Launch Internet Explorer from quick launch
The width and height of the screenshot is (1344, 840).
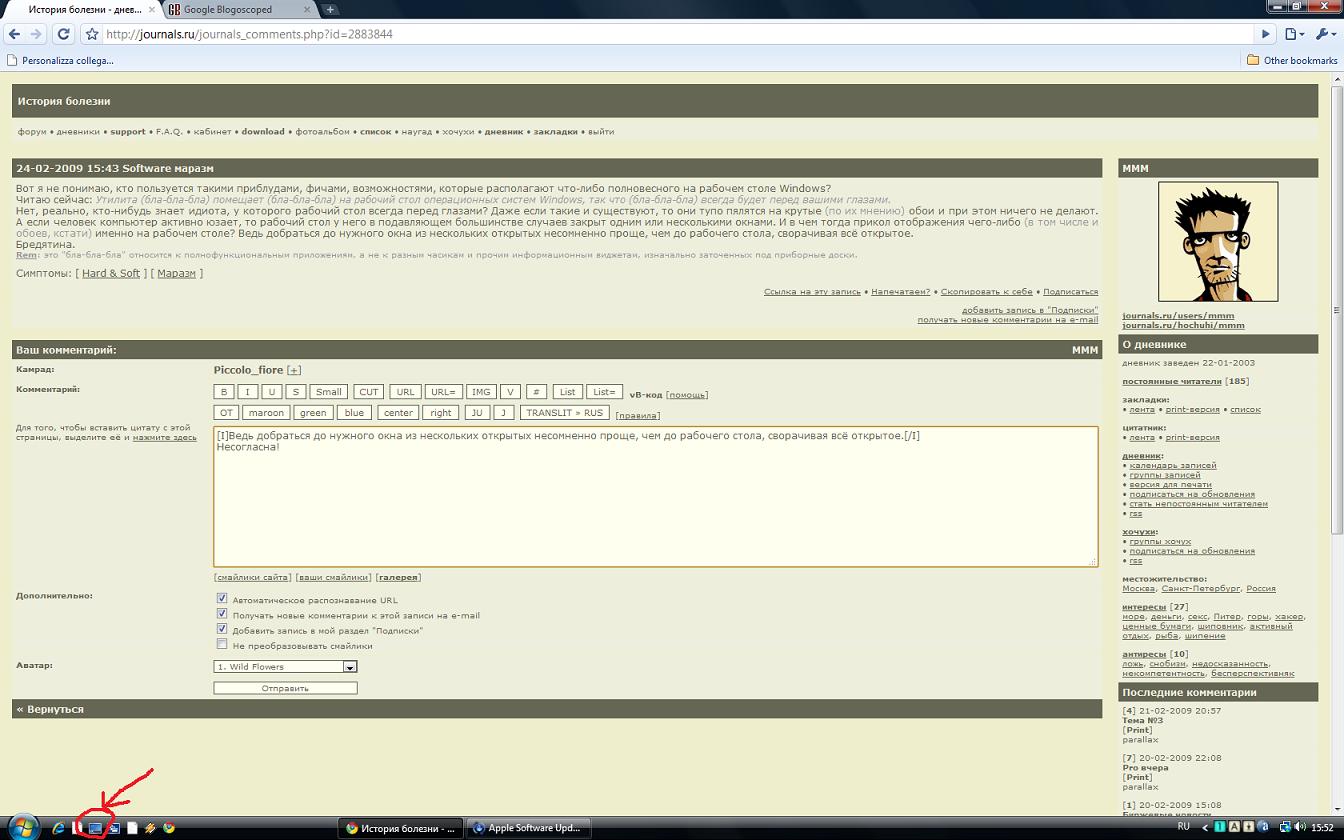[x=58, y=827]
